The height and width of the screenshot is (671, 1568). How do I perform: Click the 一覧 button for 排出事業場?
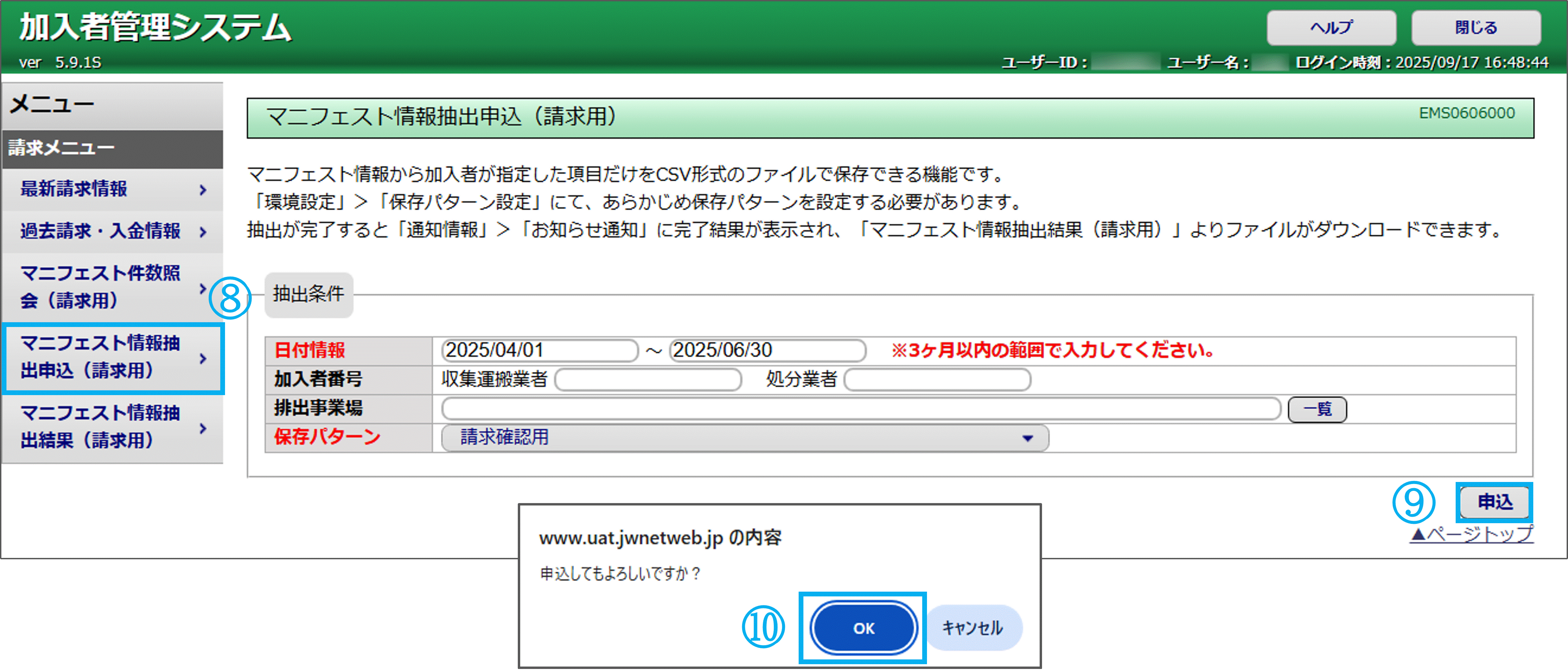1317,409
